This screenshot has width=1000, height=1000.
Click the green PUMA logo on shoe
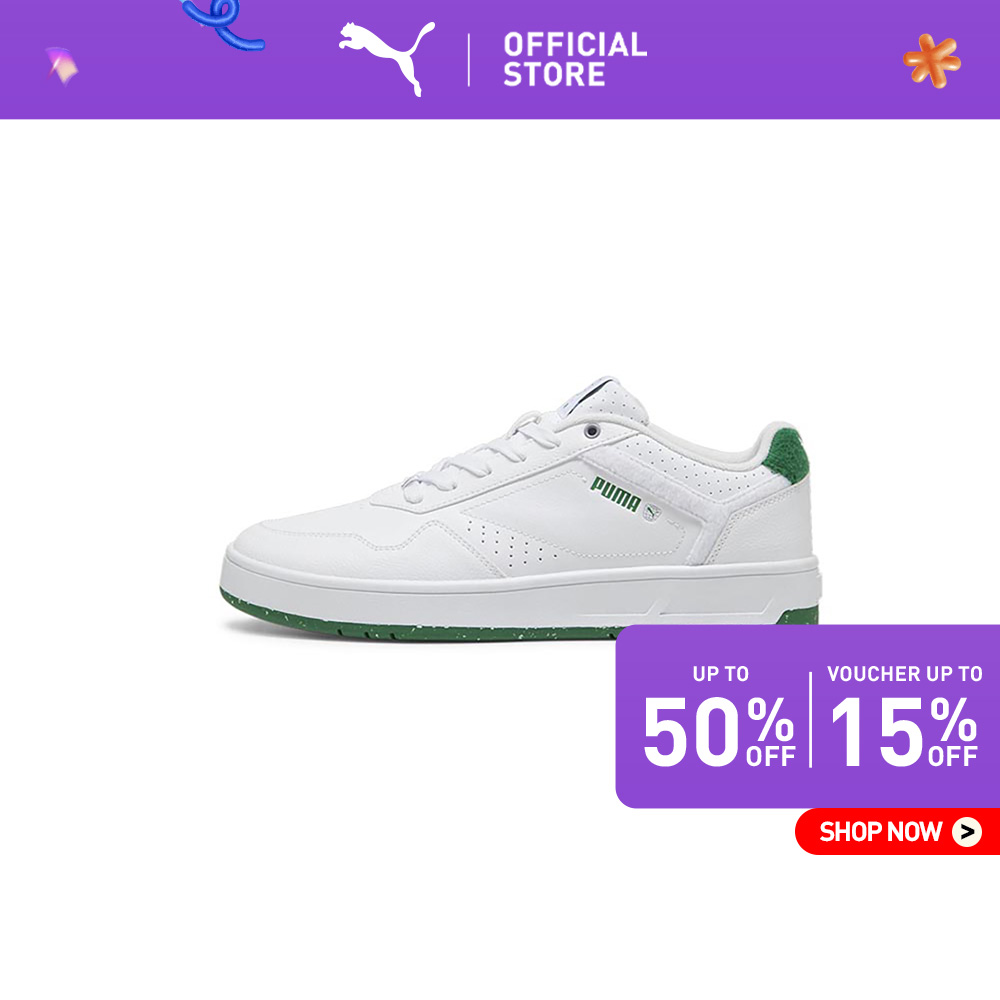[615, 494]
